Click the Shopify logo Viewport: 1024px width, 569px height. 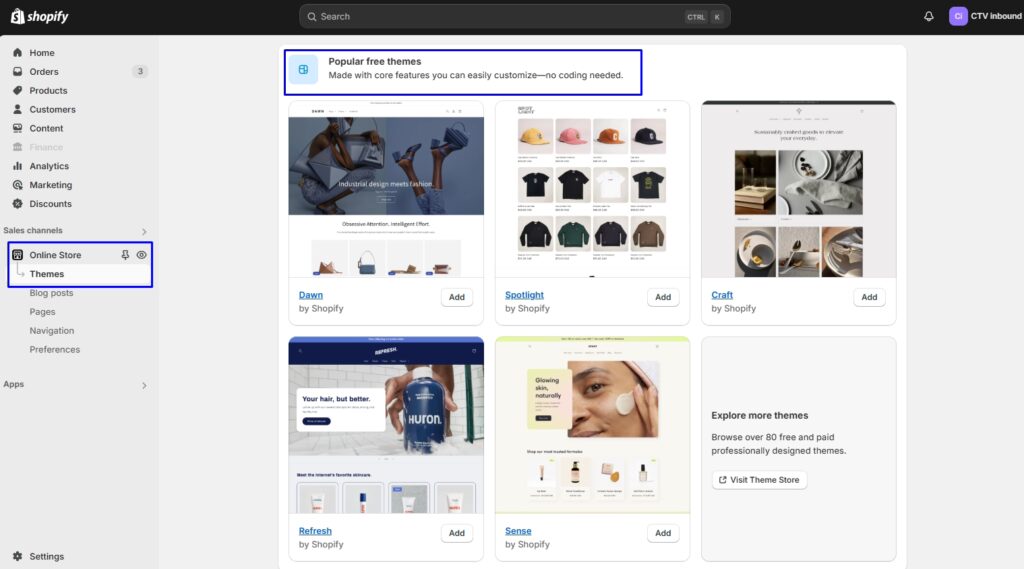point(39,16)
